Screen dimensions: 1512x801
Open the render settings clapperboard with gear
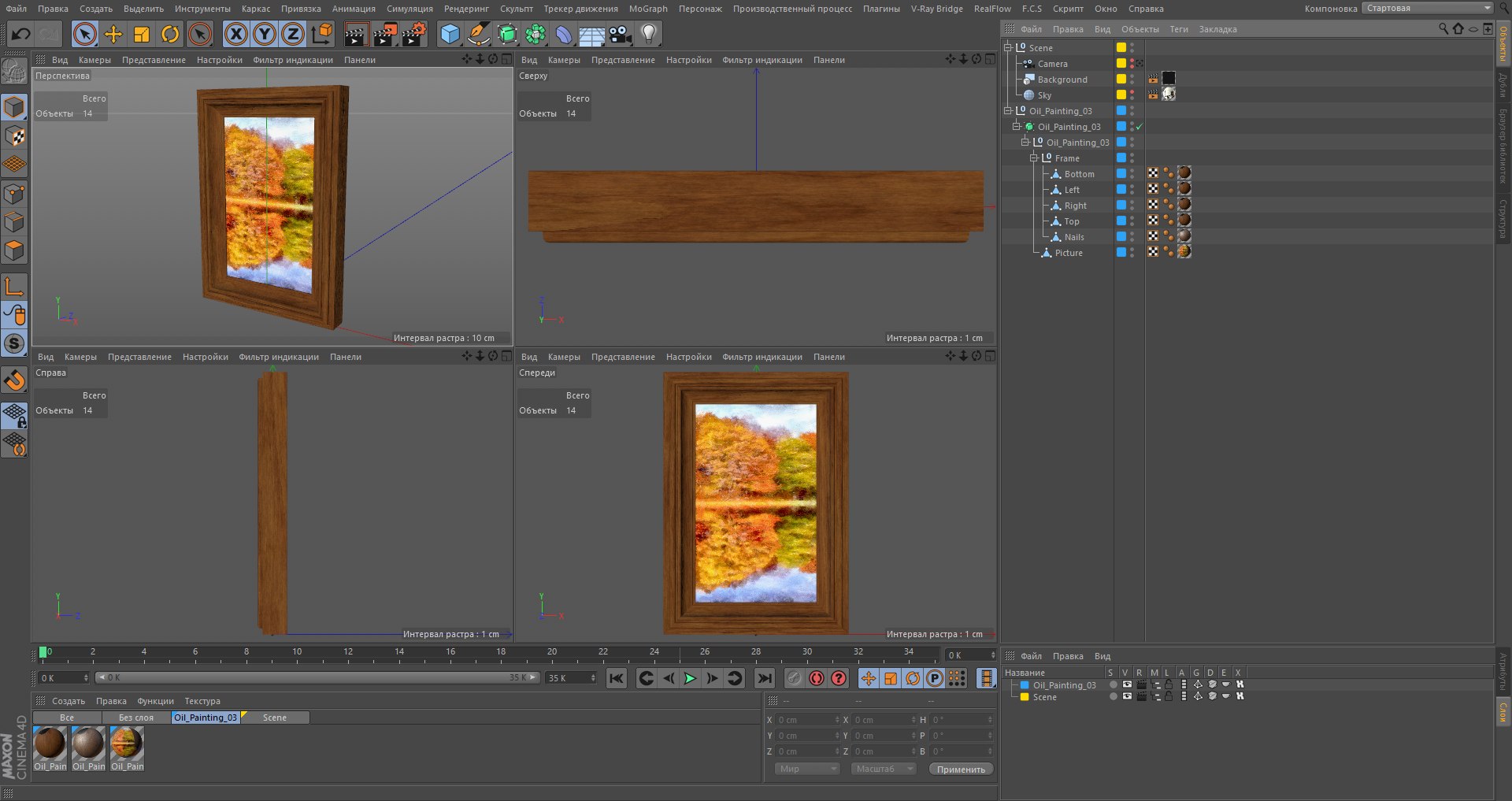[414, 34]
